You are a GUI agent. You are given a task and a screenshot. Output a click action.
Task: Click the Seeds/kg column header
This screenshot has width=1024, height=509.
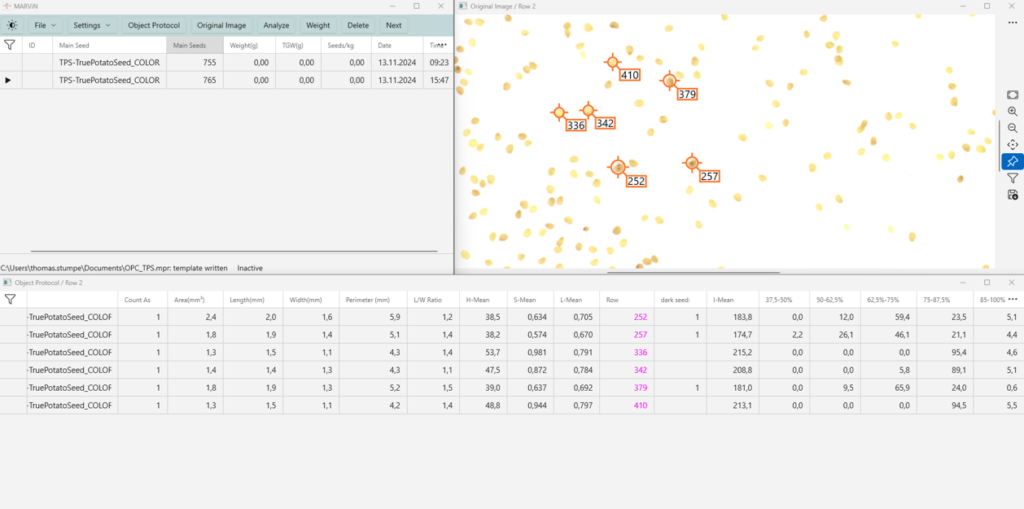[x=345, y=45]
